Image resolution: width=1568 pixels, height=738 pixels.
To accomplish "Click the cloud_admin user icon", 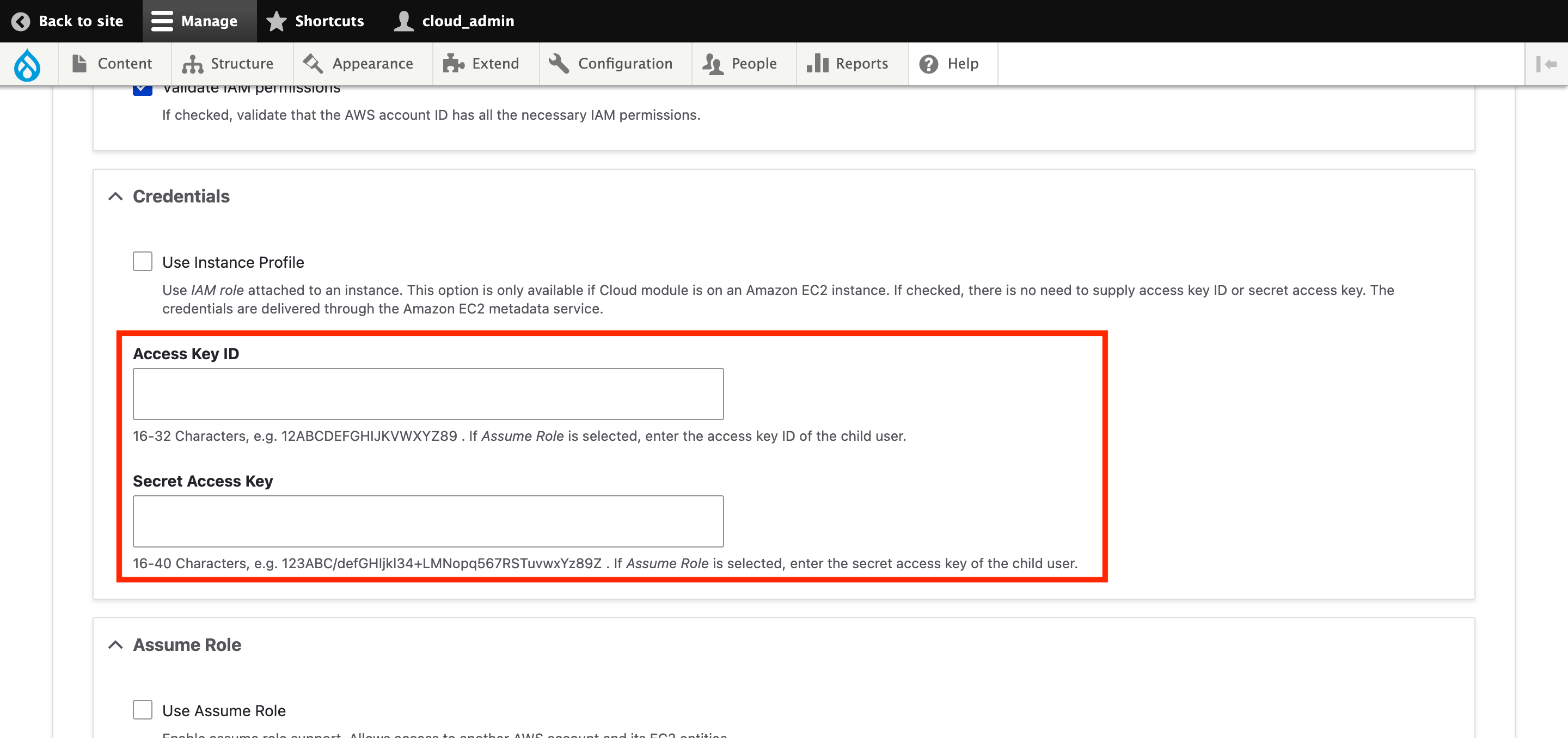I will click(403, 21).
